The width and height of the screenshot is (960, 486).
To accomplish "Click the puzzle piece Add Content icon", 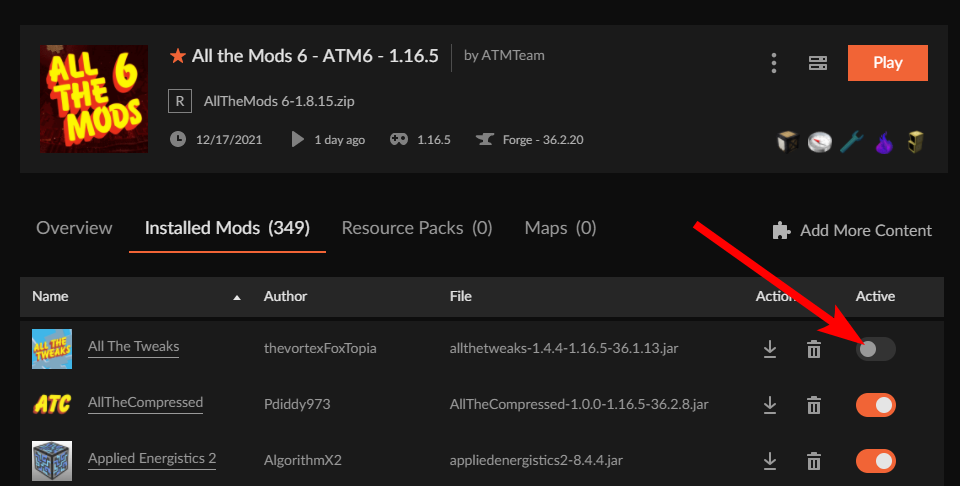I will point(781,230).
